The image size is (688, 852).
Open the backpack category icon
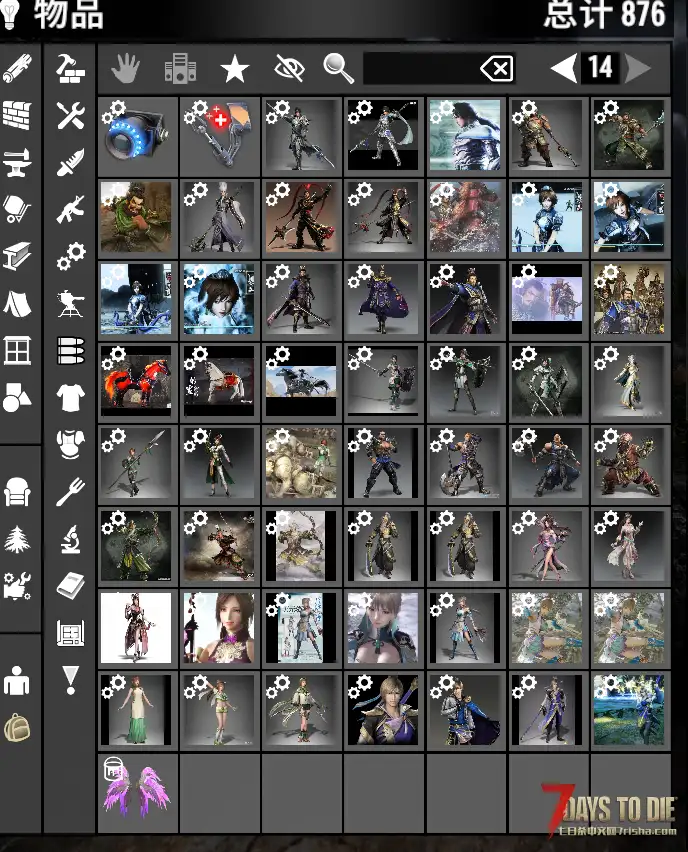click(x=17, y=728)
